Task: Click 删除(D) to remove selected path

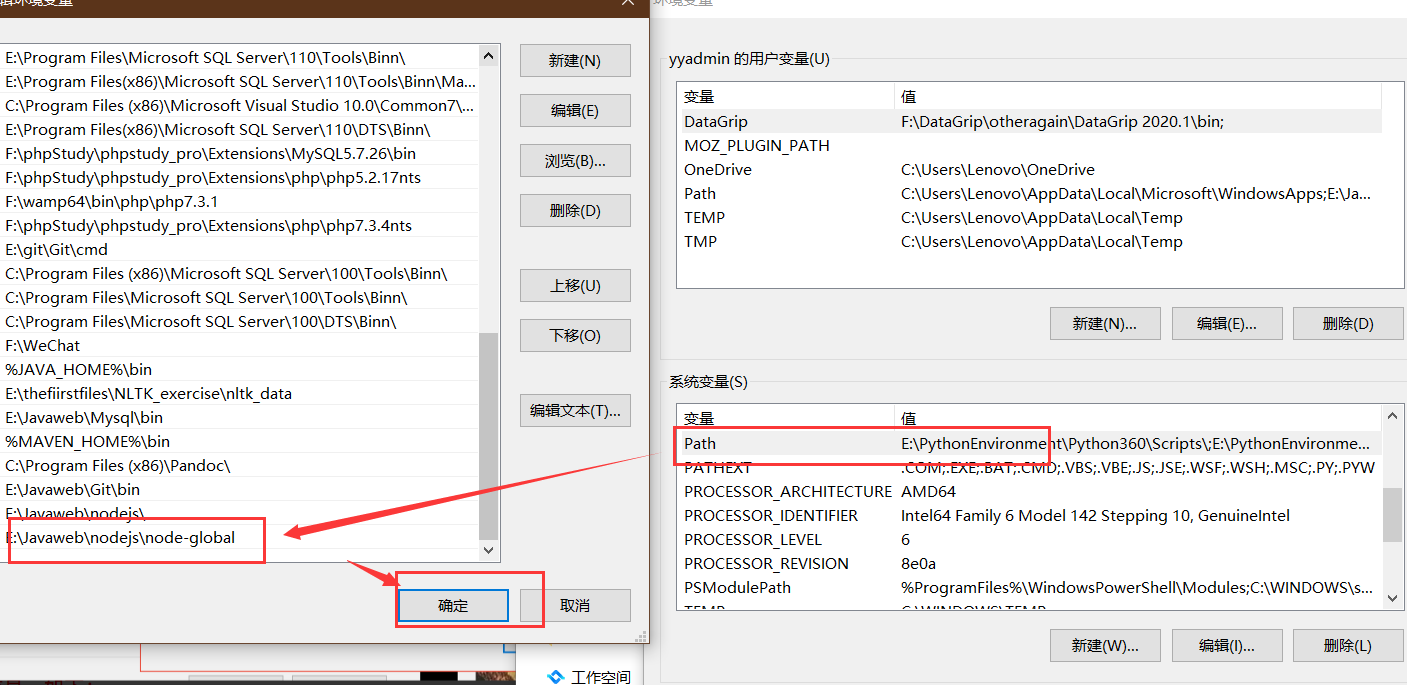Action: pos(575,210)
